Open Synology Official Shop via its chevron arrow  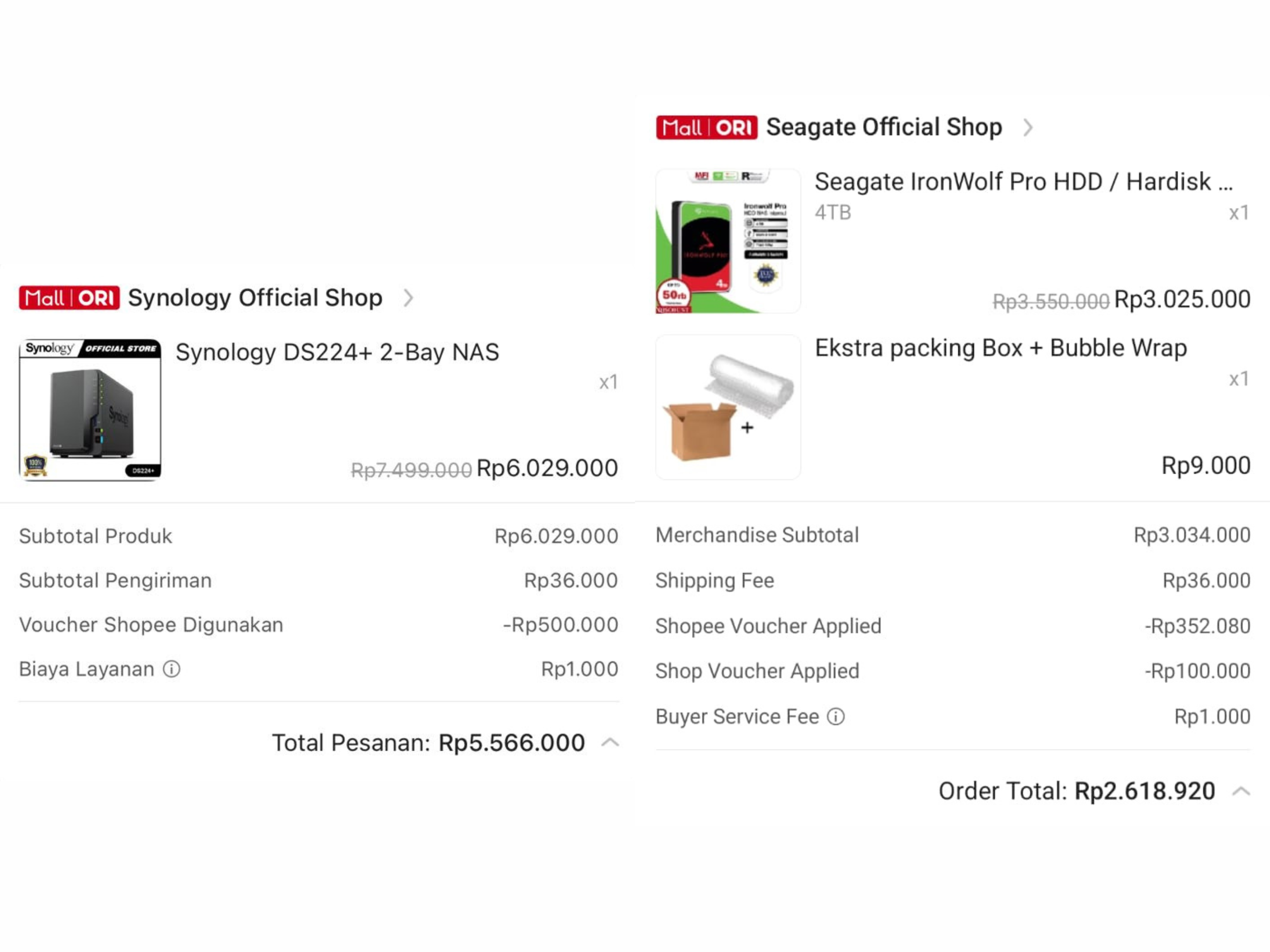pyautogui.click(x=409, y=298)
